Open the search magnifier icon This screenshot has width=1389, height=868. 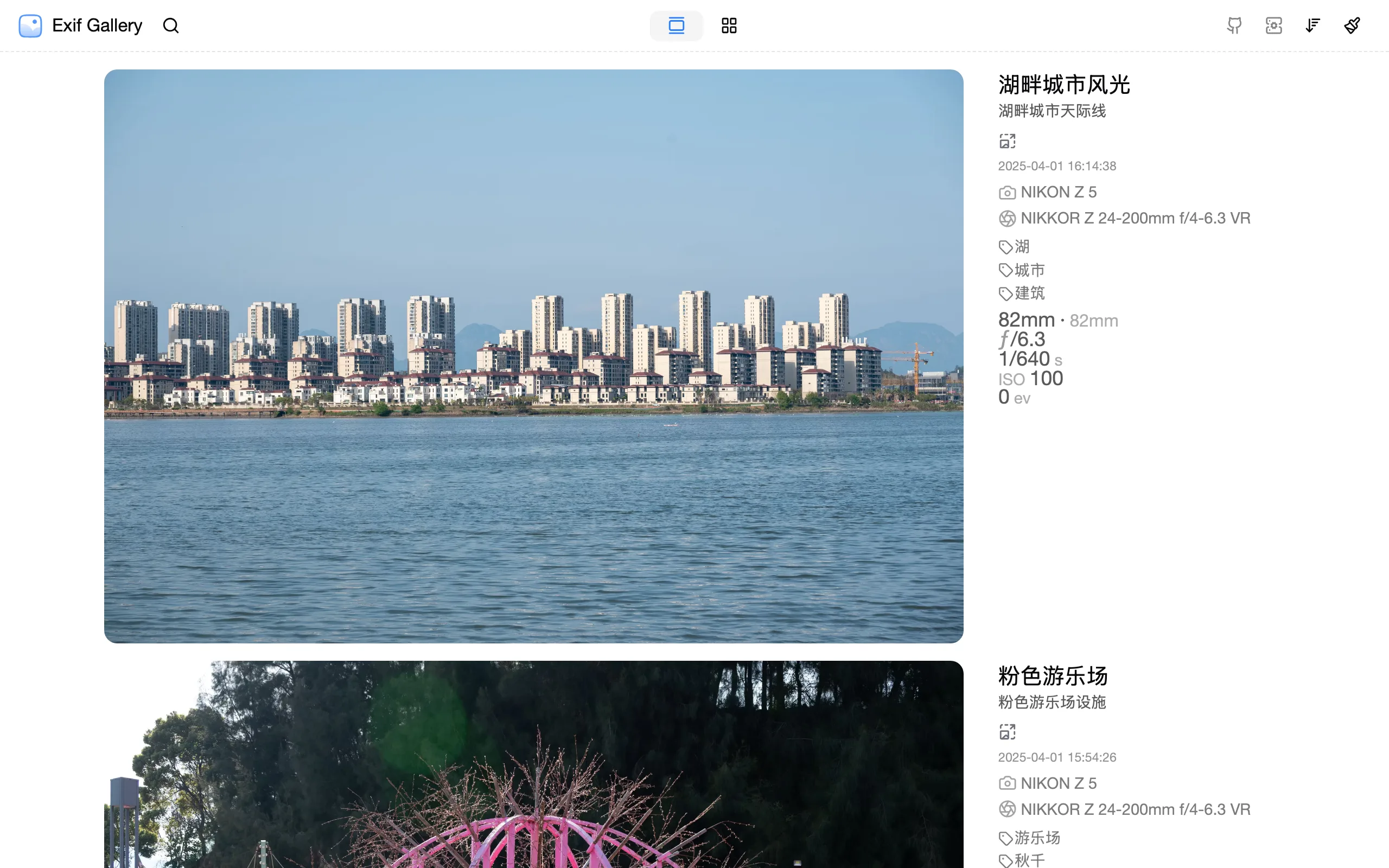point(170,26)
